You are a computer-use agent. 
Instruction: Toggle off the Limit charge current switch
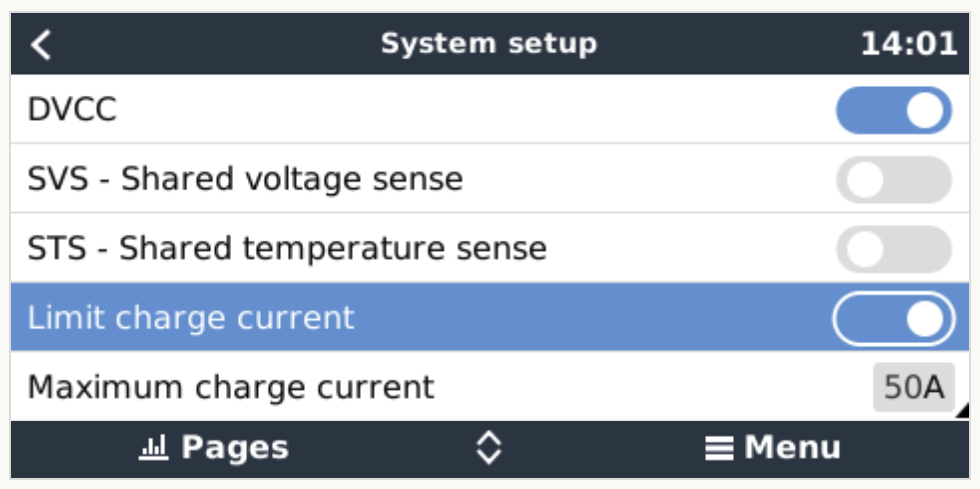tap(894, 318)
